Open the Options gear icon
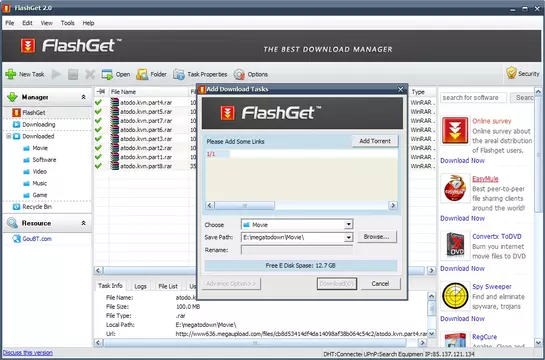The height and width of the screenshot is (360, 545). [x=239, y=74]
